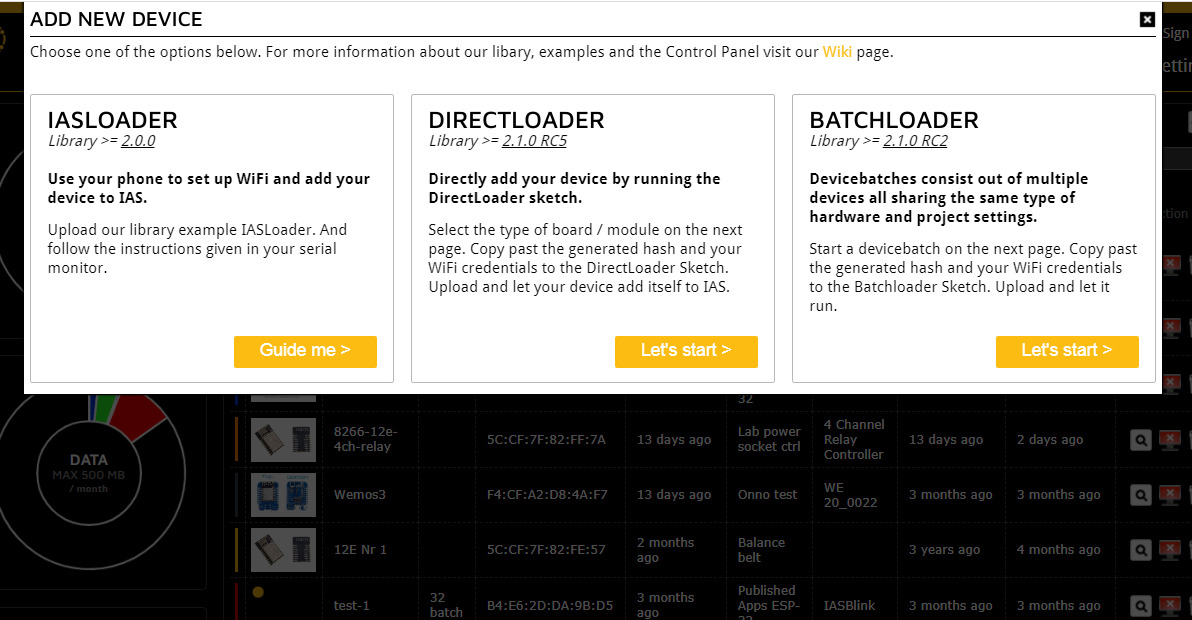Screen dimensions: 1192x620
Task: Click the "Balance belt" project cell
Action: (761, 549)
